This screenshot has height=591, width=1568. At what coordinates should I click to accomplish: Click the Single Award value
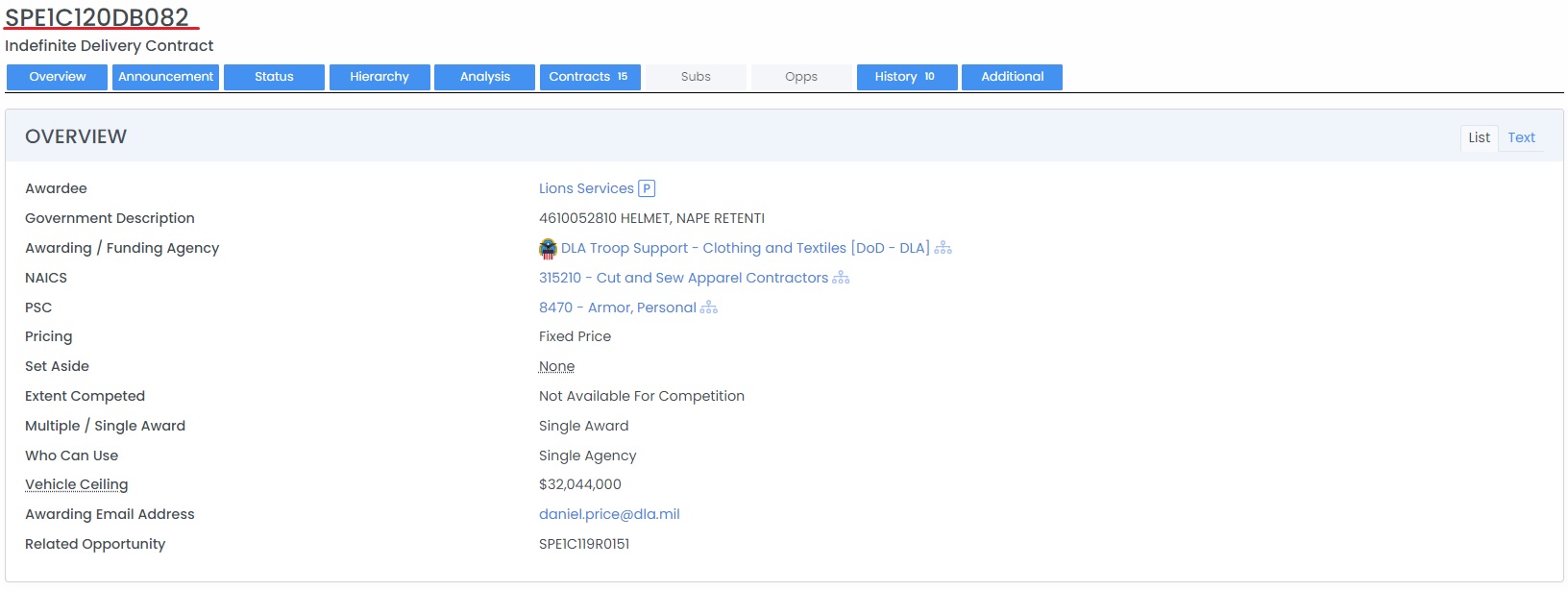[583, 426]
